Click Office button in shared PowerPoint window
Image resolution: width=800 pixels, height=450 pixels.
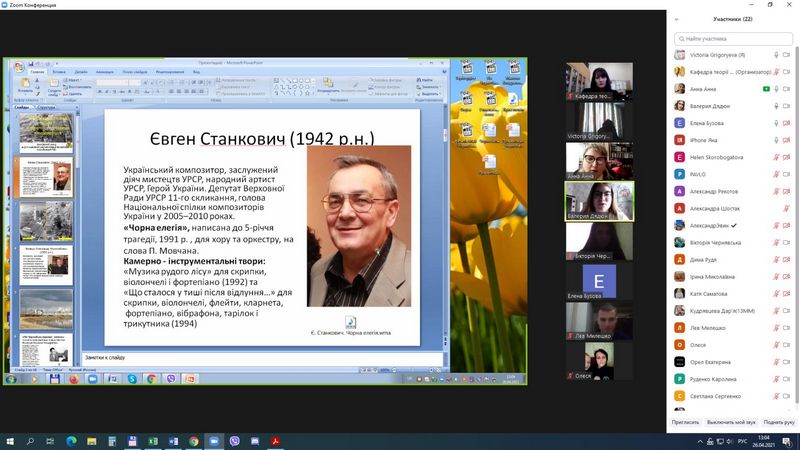tap(19, 67)
